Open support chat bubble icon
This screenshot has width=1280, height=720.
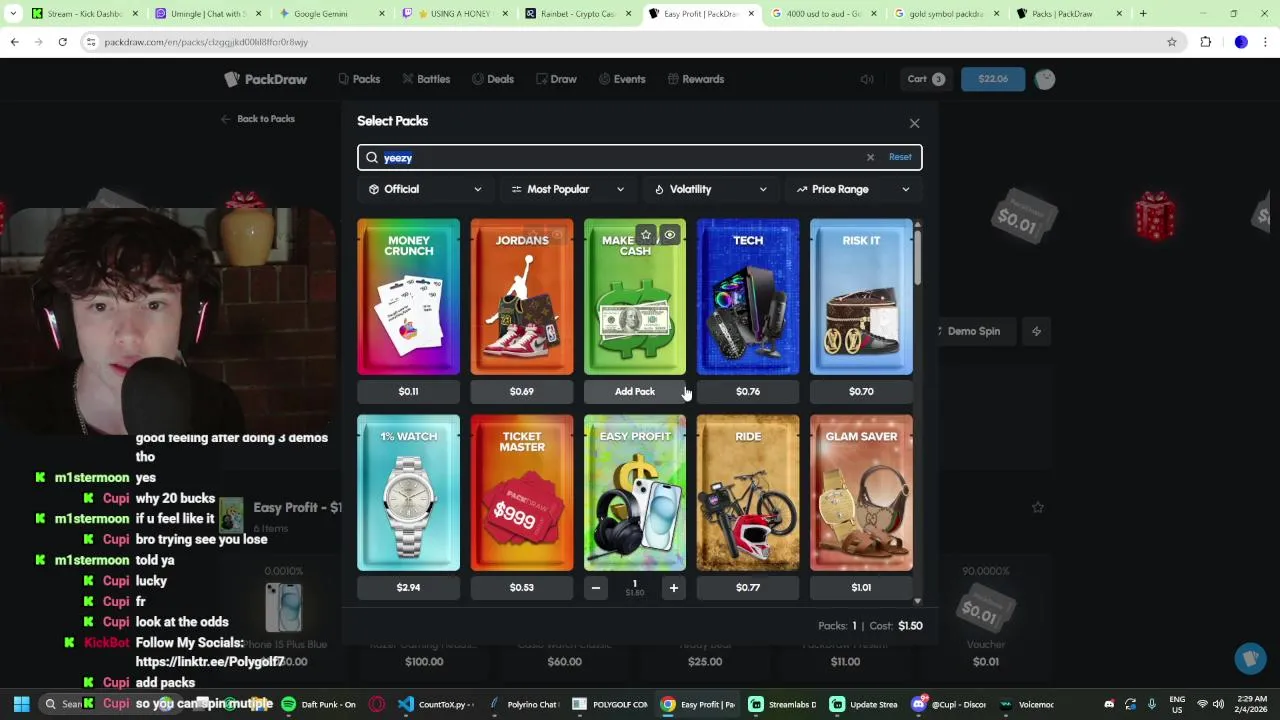click(1249, 659)
